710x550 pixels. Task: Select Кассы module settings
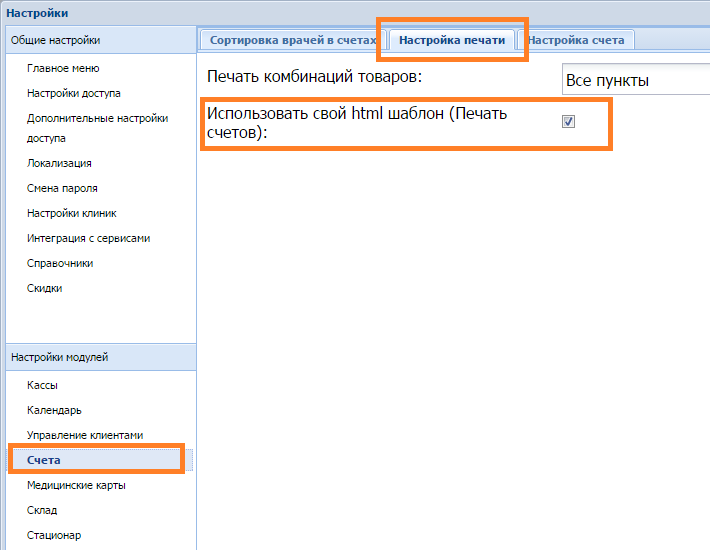pos(42,385)
